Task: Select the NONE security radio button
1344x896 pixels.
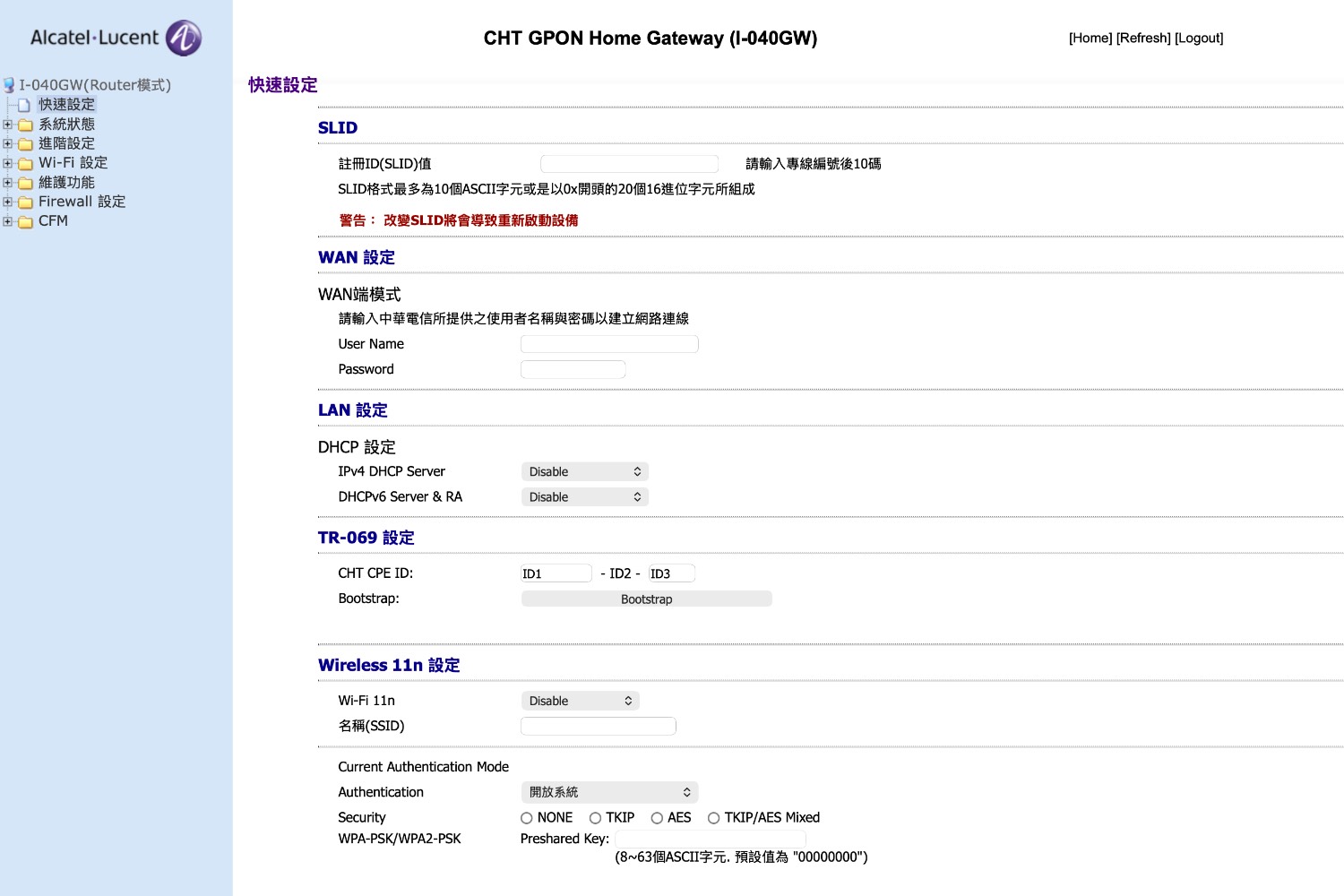Action: [x=527, y=818]
